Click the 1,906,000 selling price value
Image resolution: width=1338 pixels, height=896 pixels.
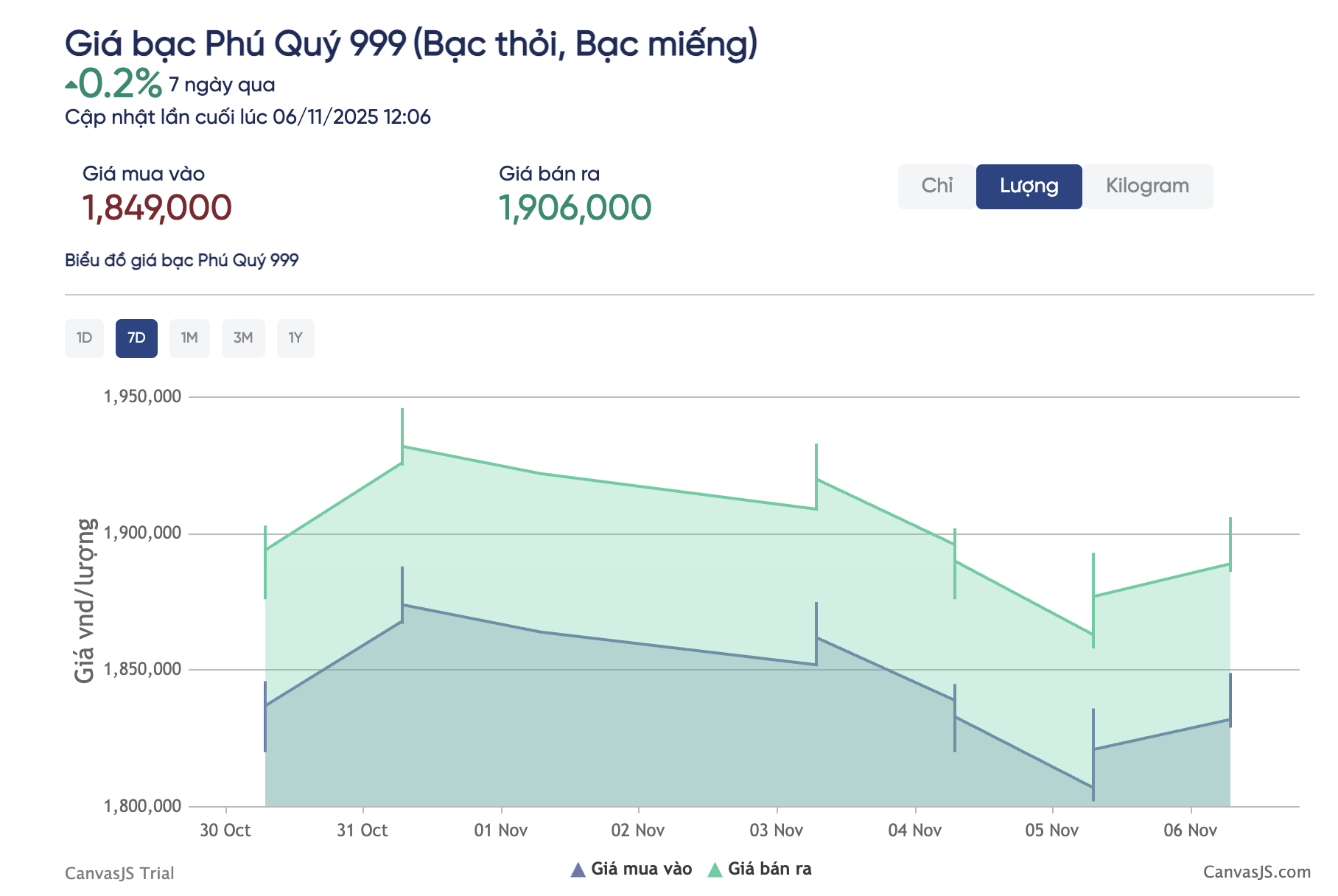pos(575,208)
